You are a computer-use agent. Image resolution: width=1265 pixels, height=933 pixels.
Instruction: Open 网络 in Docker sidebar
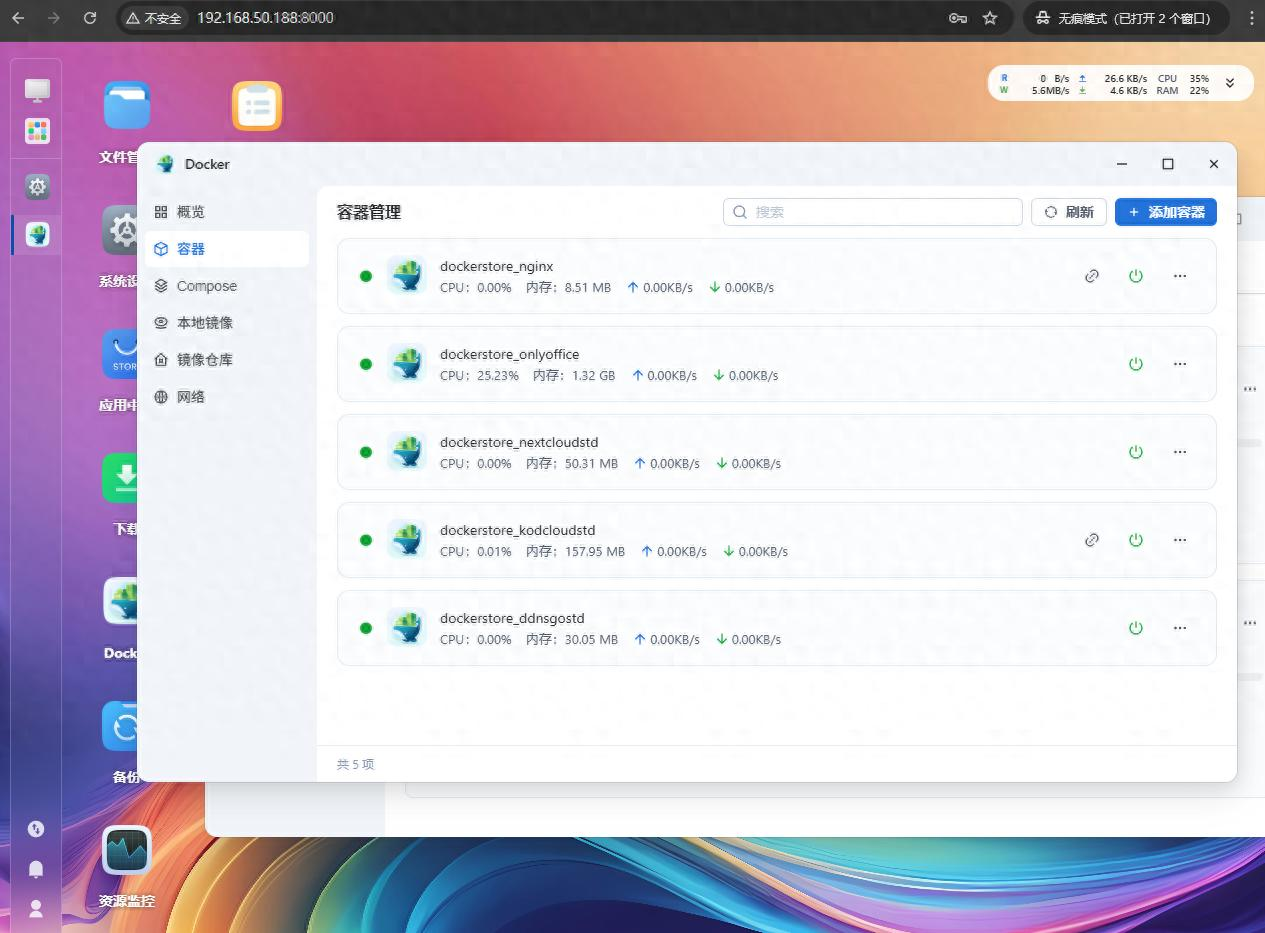pos(227,397)
